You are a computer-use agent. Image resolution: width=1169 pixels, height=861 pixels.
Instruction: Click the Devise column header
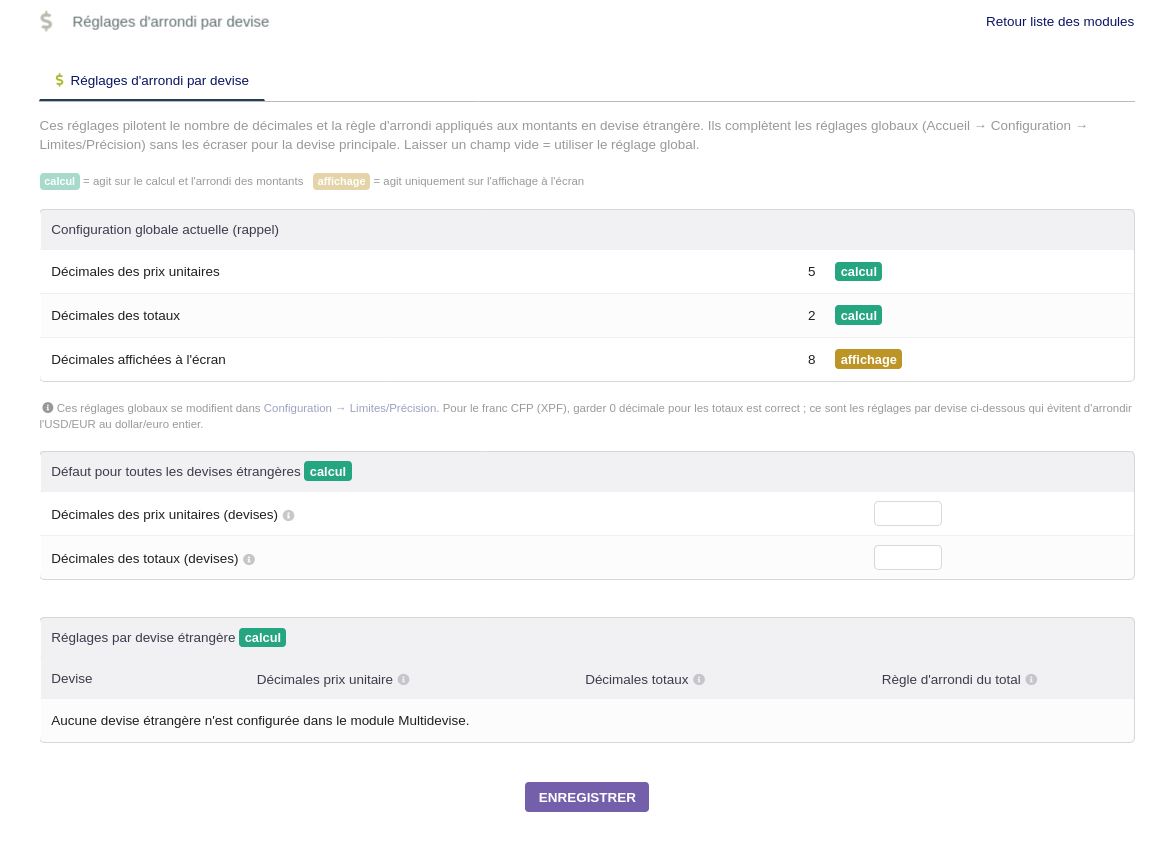point(72,678)
